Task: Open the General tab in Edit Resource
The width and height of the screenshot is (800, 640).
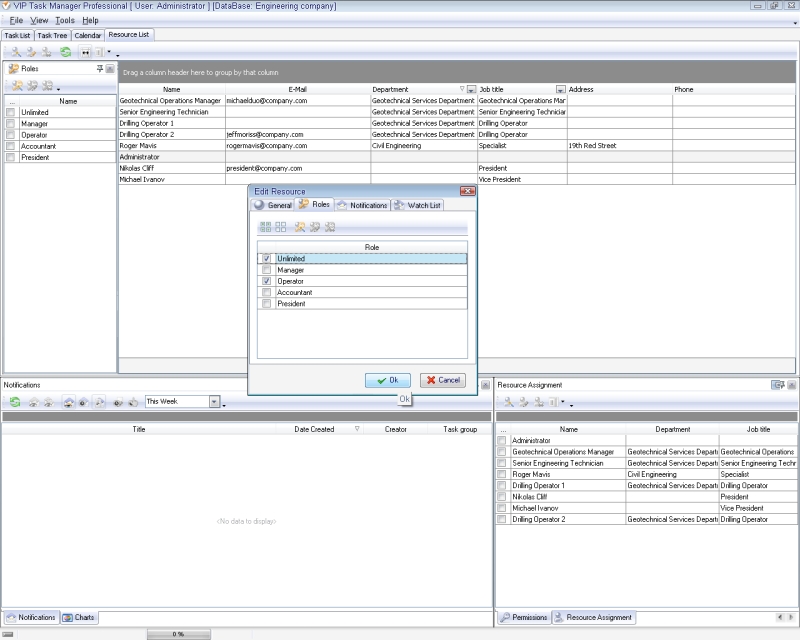Action: point(273,205)
